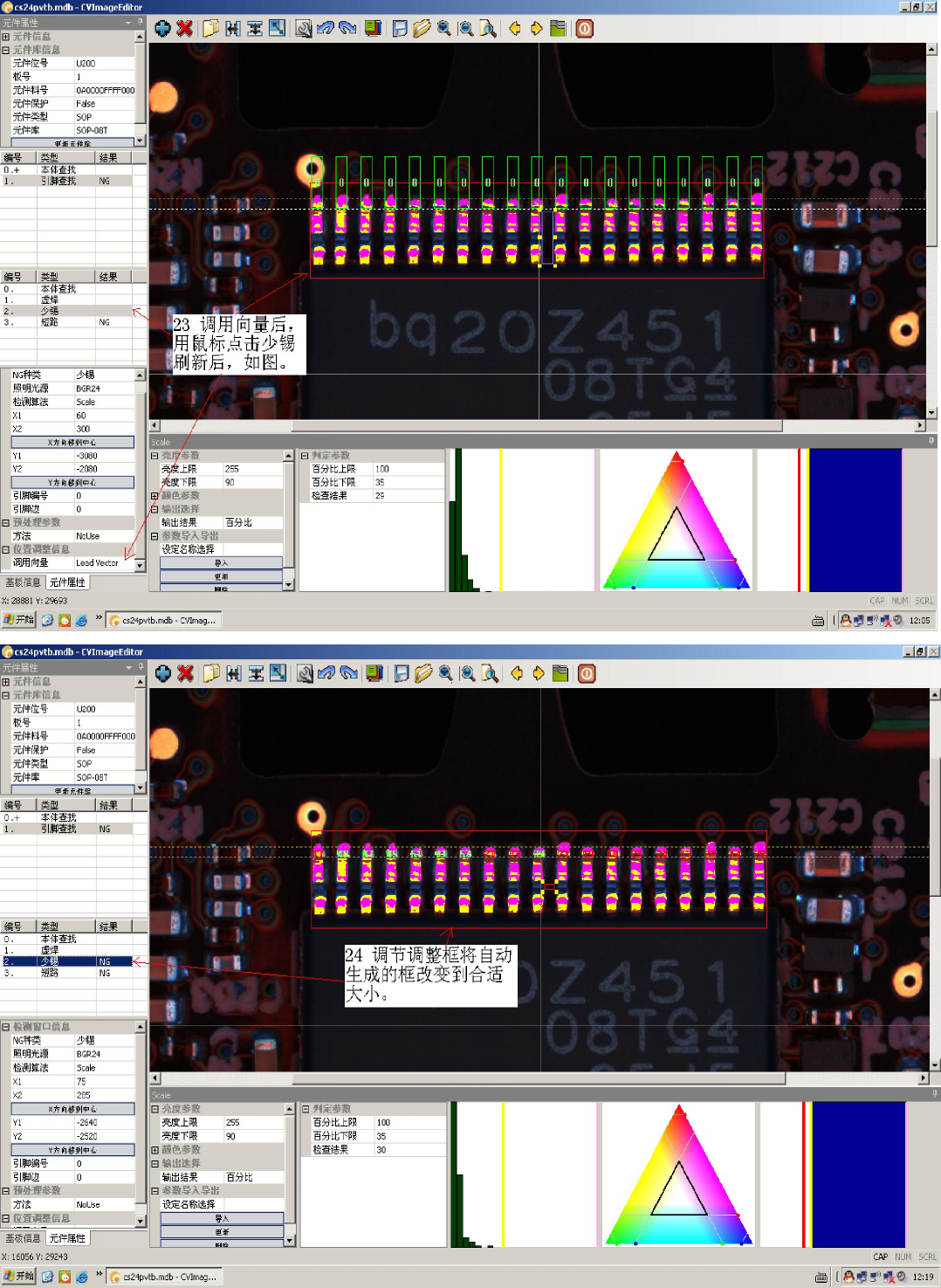This screenshot has width=941, height=1288.
Task: Click the red power icon in upper window toolbar
Action: [584, 29]
